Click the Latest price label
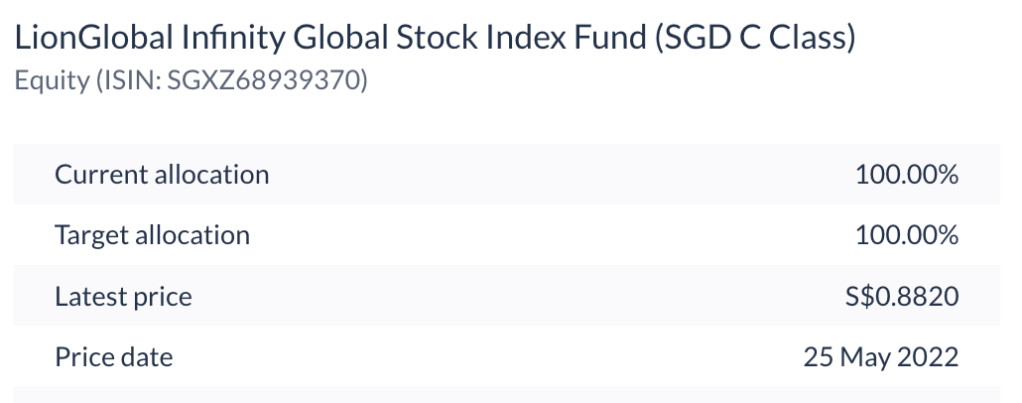The image size is (1022, 403). point(123,296)
